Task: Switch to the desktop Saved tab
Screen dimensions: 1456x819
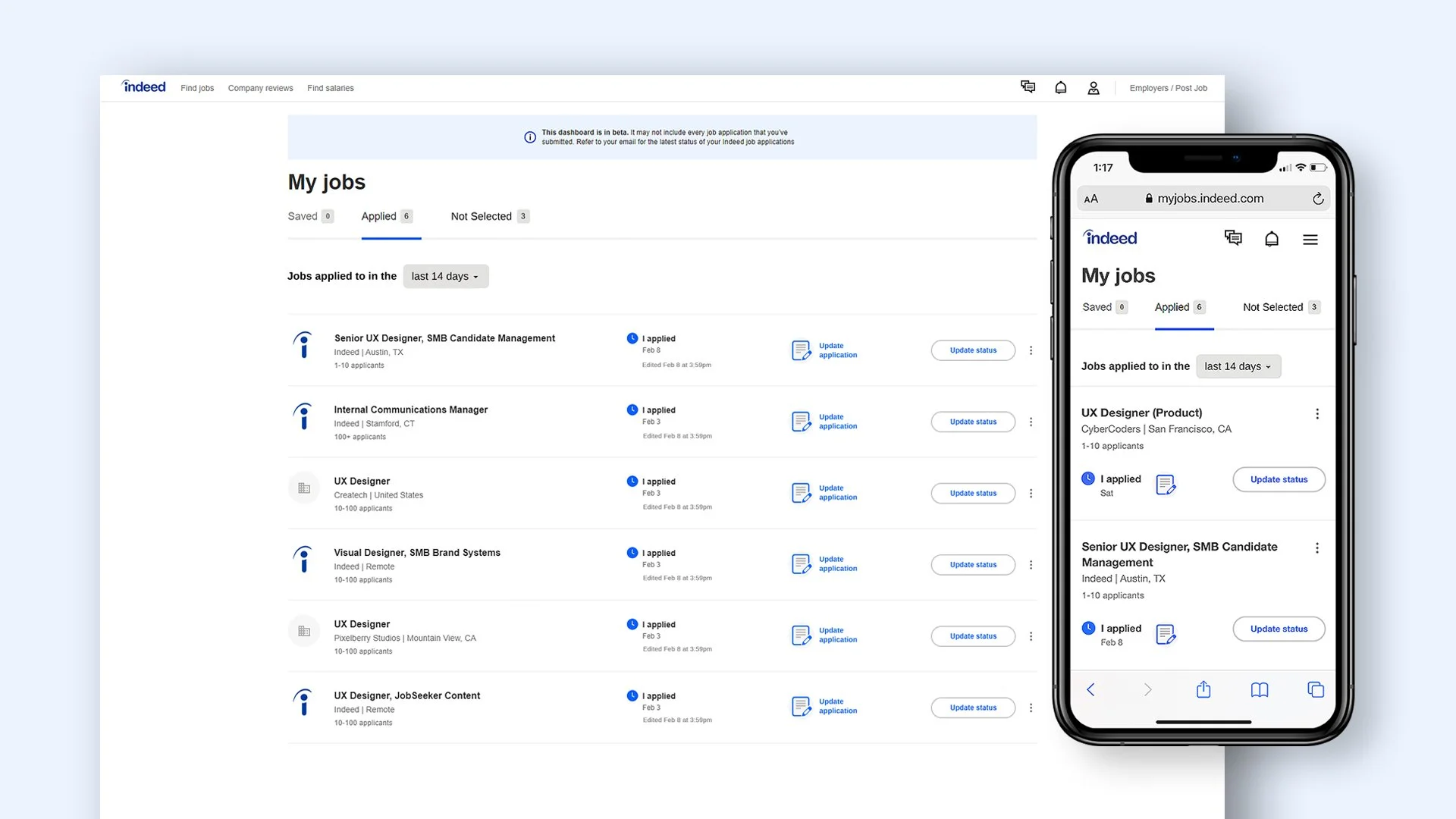Action: tap(310, 217)
